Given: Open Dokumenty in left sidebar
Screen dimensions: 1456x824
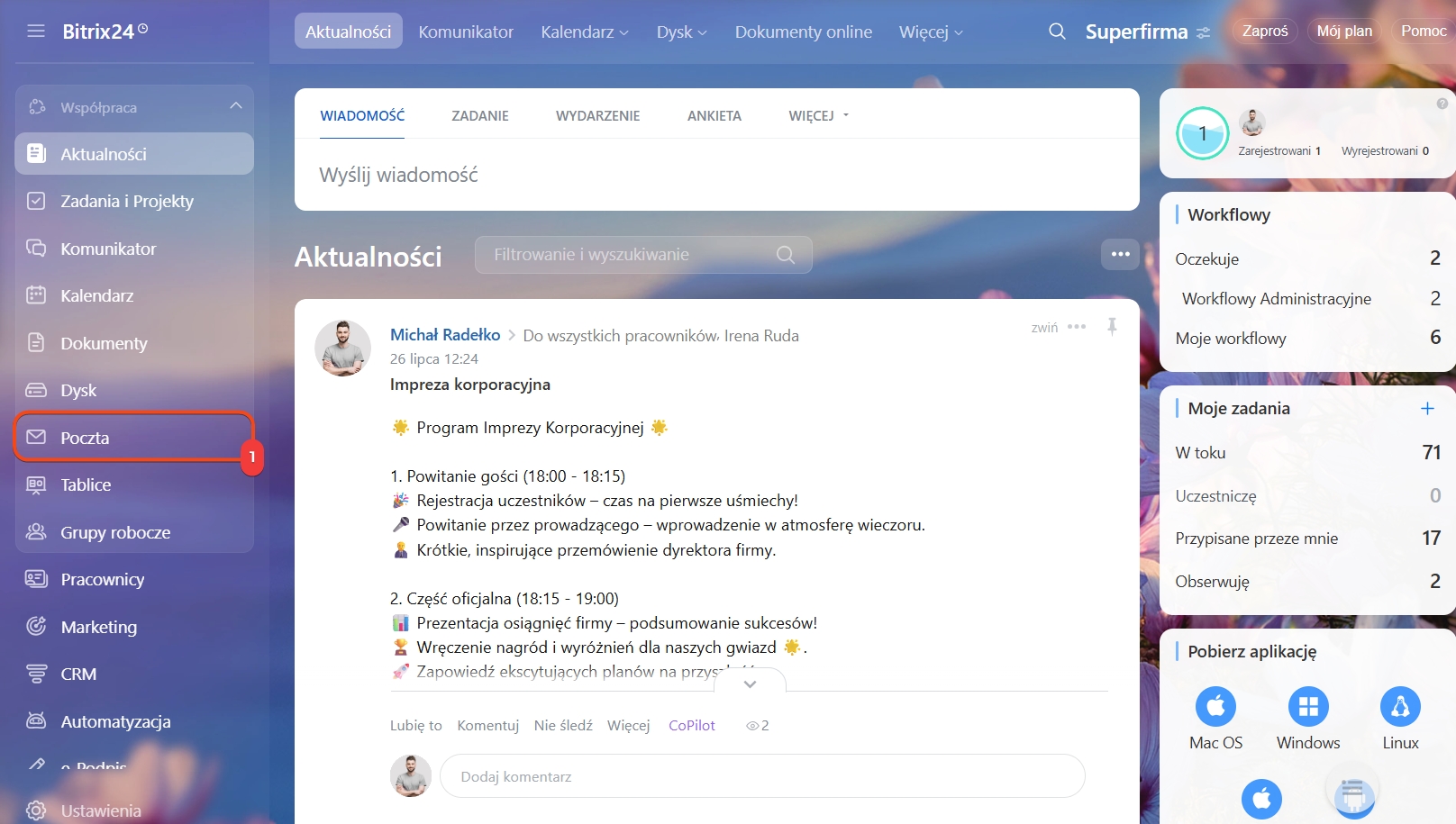Looking at the screenshot, I should tap(134, 343).
